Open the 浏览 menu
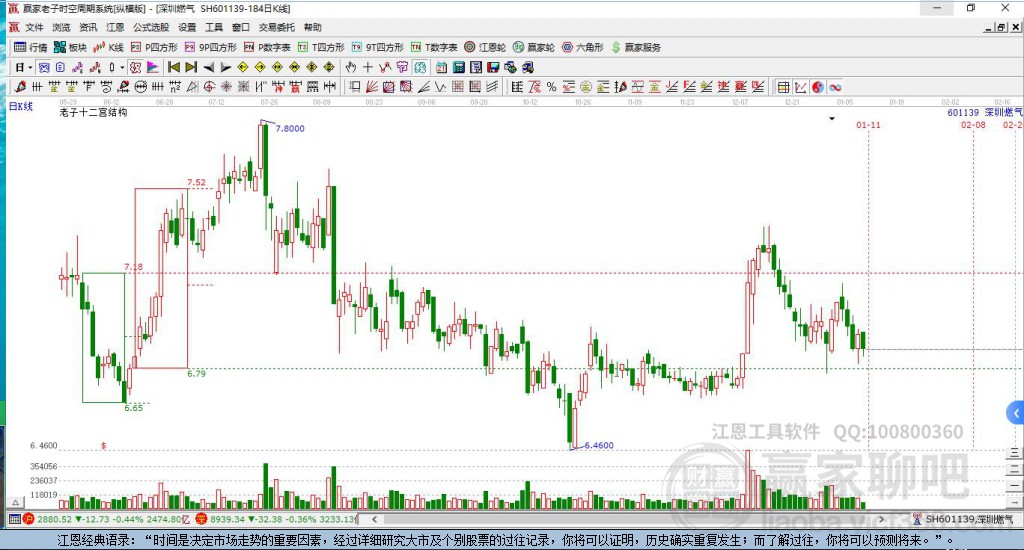The height and width of the screenshot is (550, 1024). coord(61,27)
